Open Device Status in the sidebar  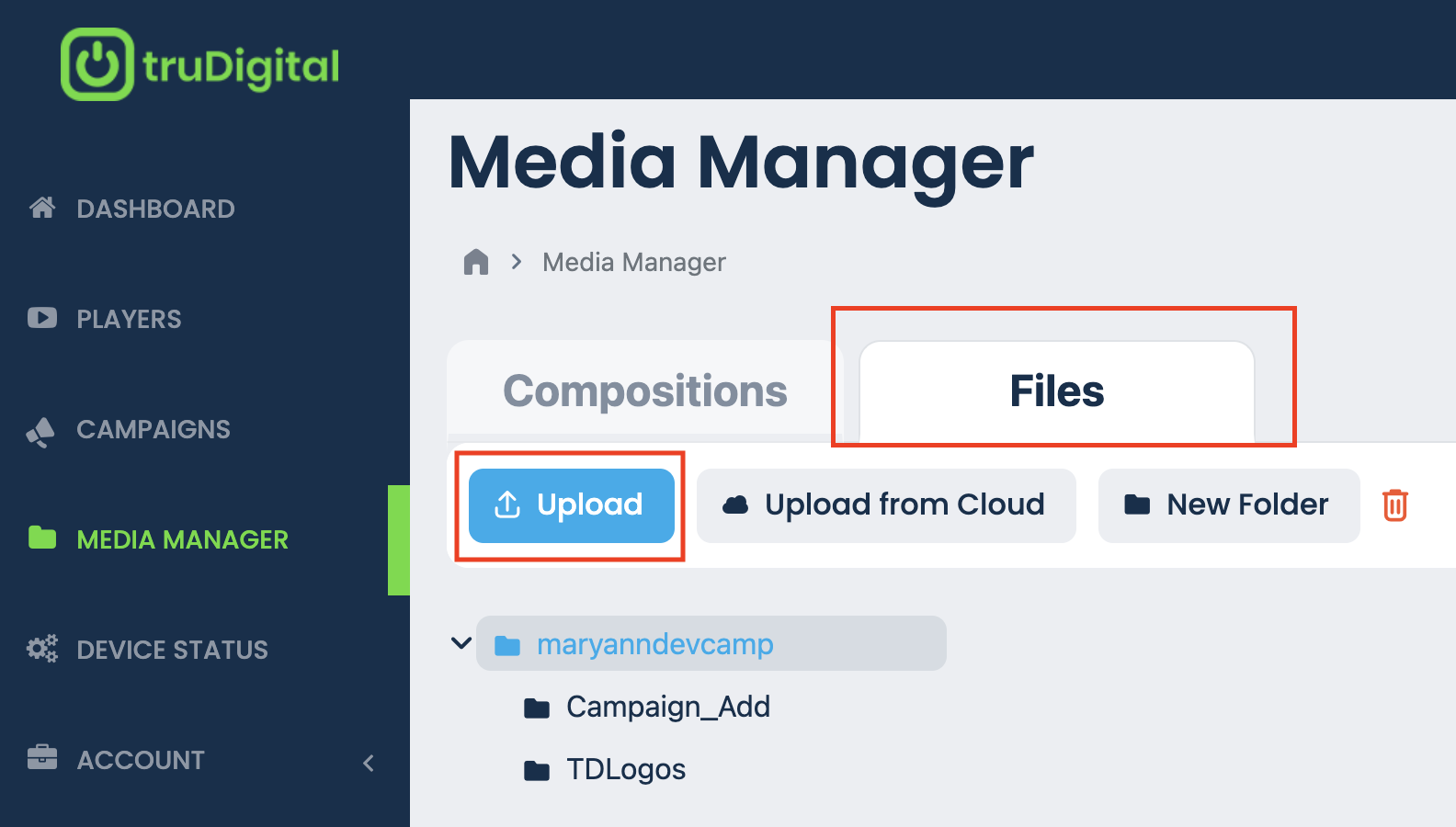click(x=172, y=650)
